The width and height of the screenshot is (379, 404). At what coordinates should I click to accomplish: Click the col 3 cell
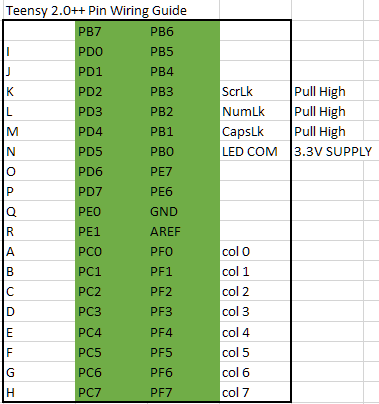(255, 311)
